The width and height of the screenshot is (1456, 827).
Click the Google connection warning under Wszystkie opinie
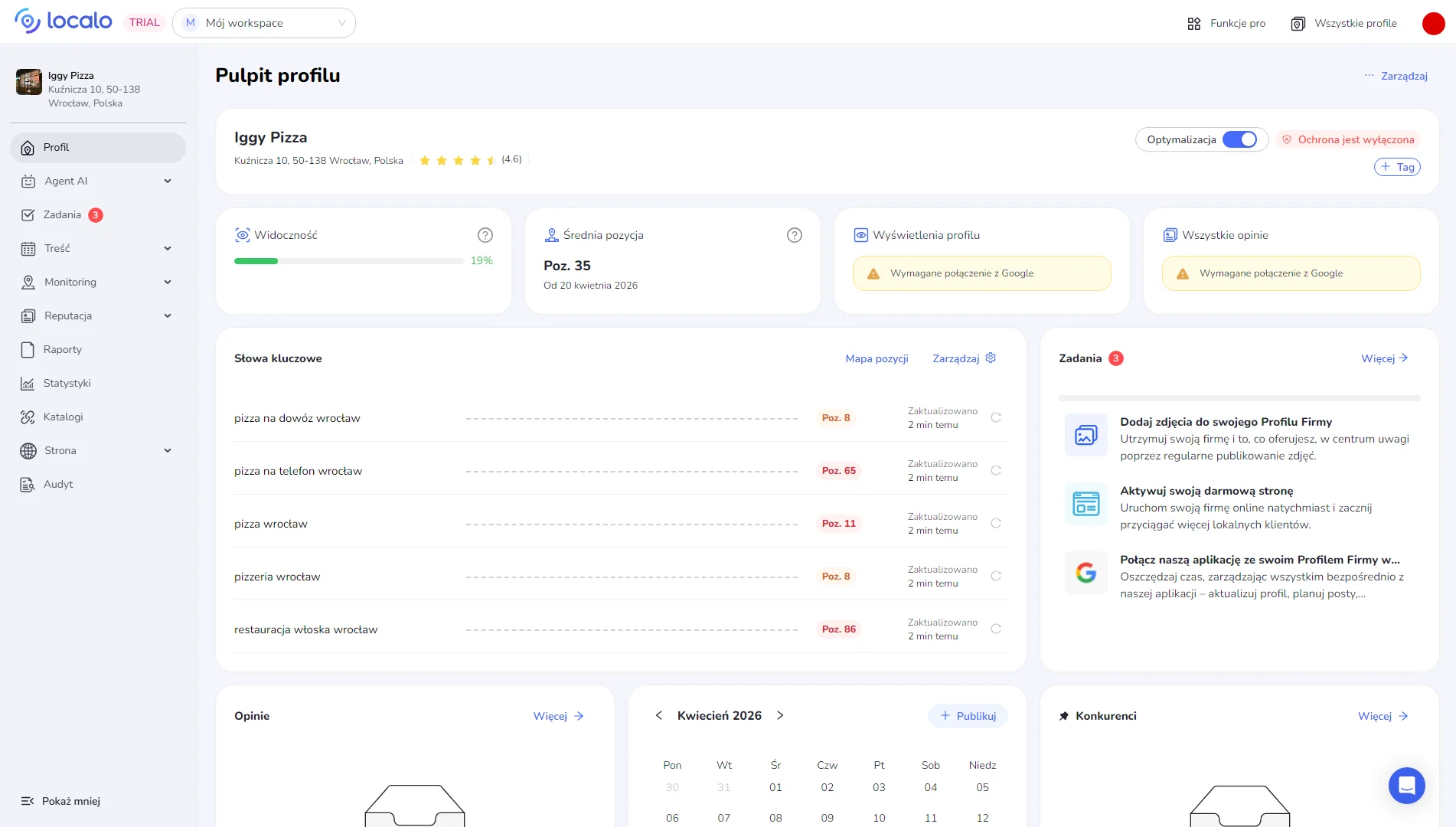coord(1291,273)
